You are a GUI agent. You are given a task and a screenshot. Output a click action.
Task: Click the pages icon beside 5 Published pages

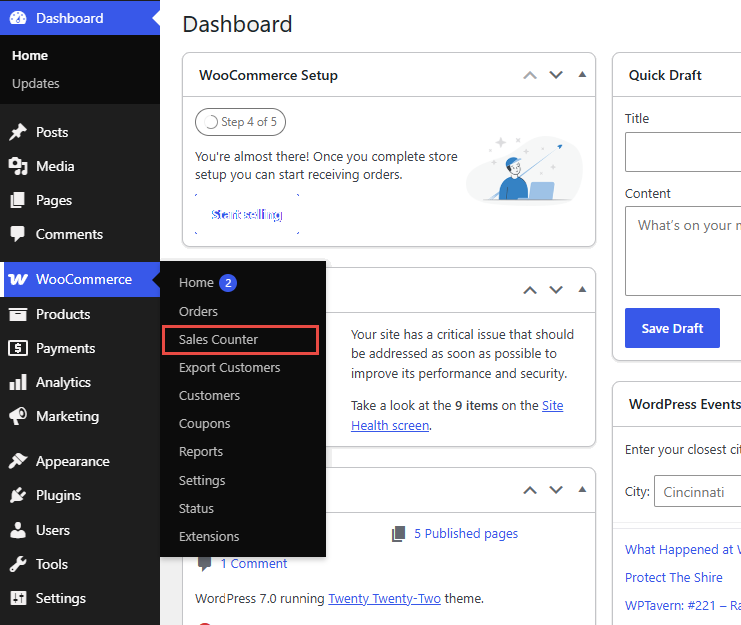pos(398,534)
